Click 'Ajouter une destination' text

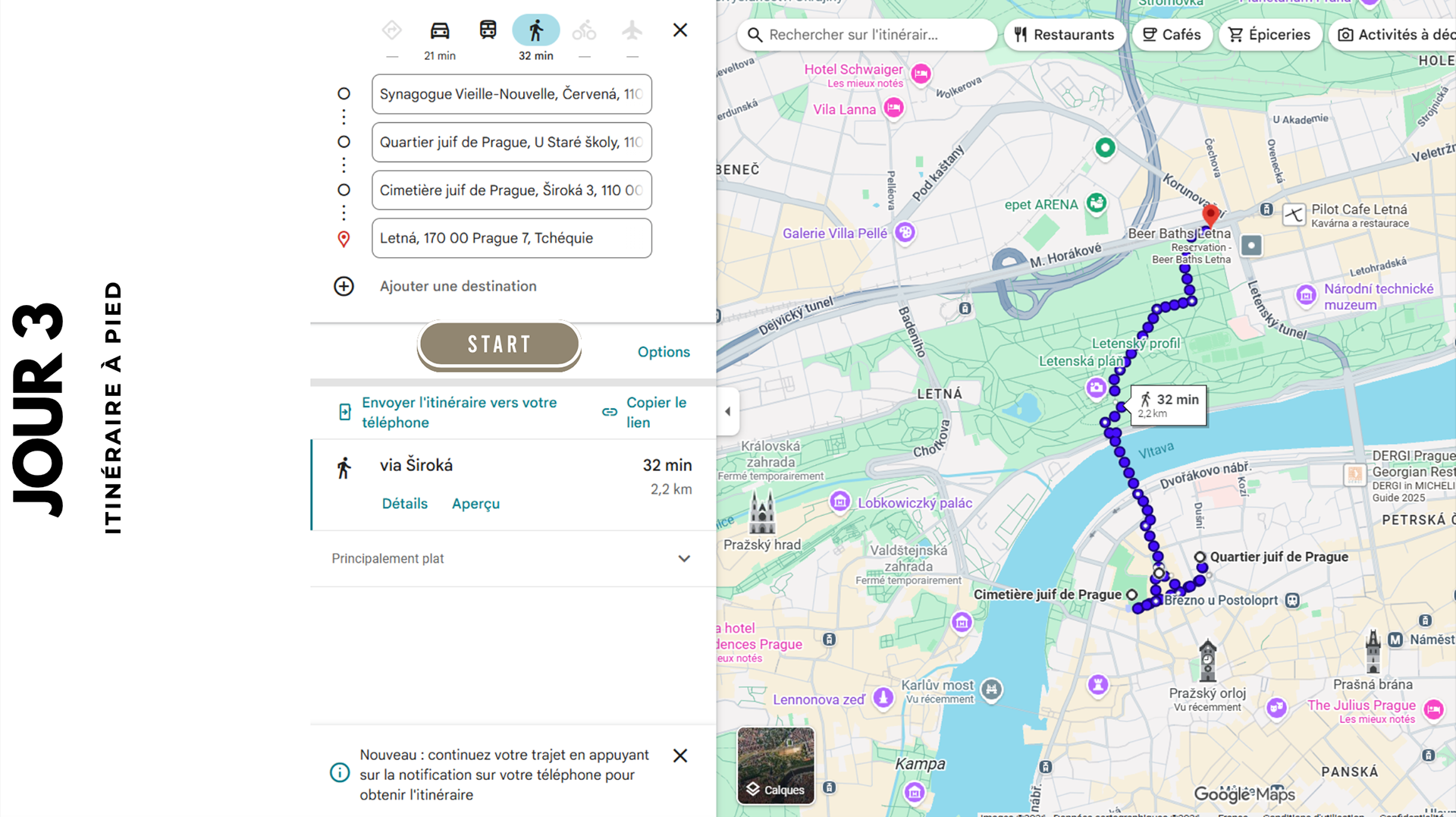pos(458,286)
